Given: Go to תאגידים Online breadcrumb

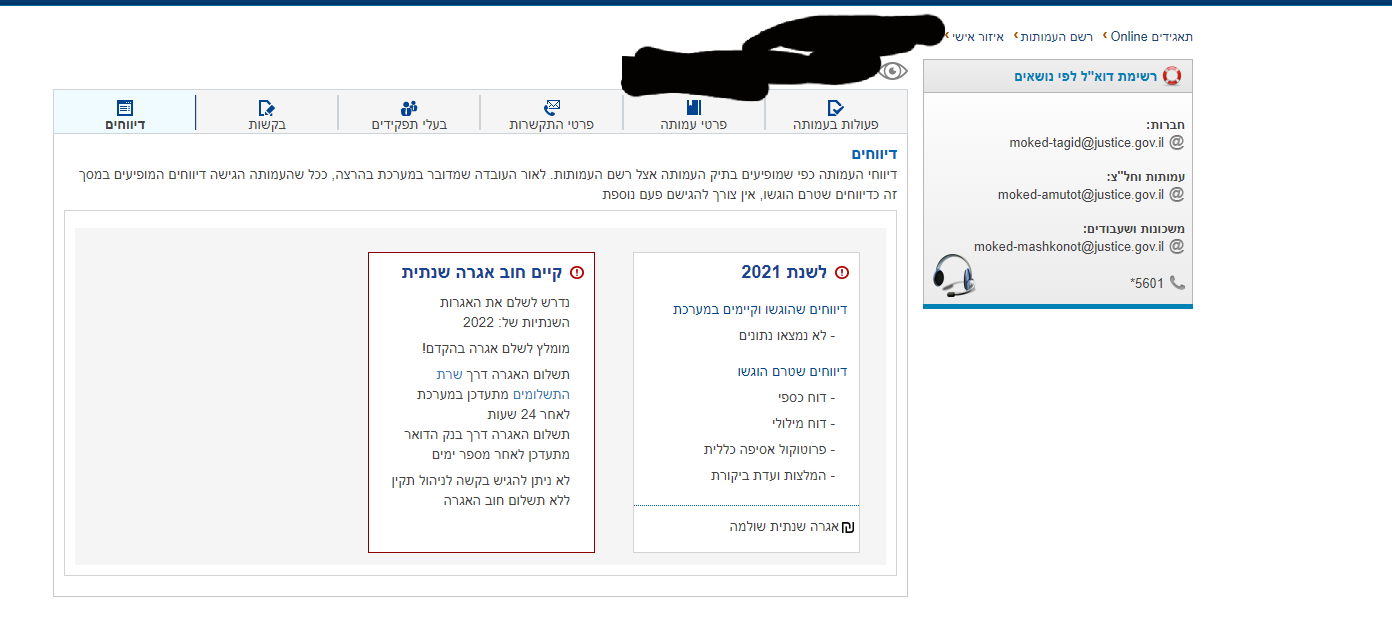Looking at the screenshot, I should (x=1152, y=37).
